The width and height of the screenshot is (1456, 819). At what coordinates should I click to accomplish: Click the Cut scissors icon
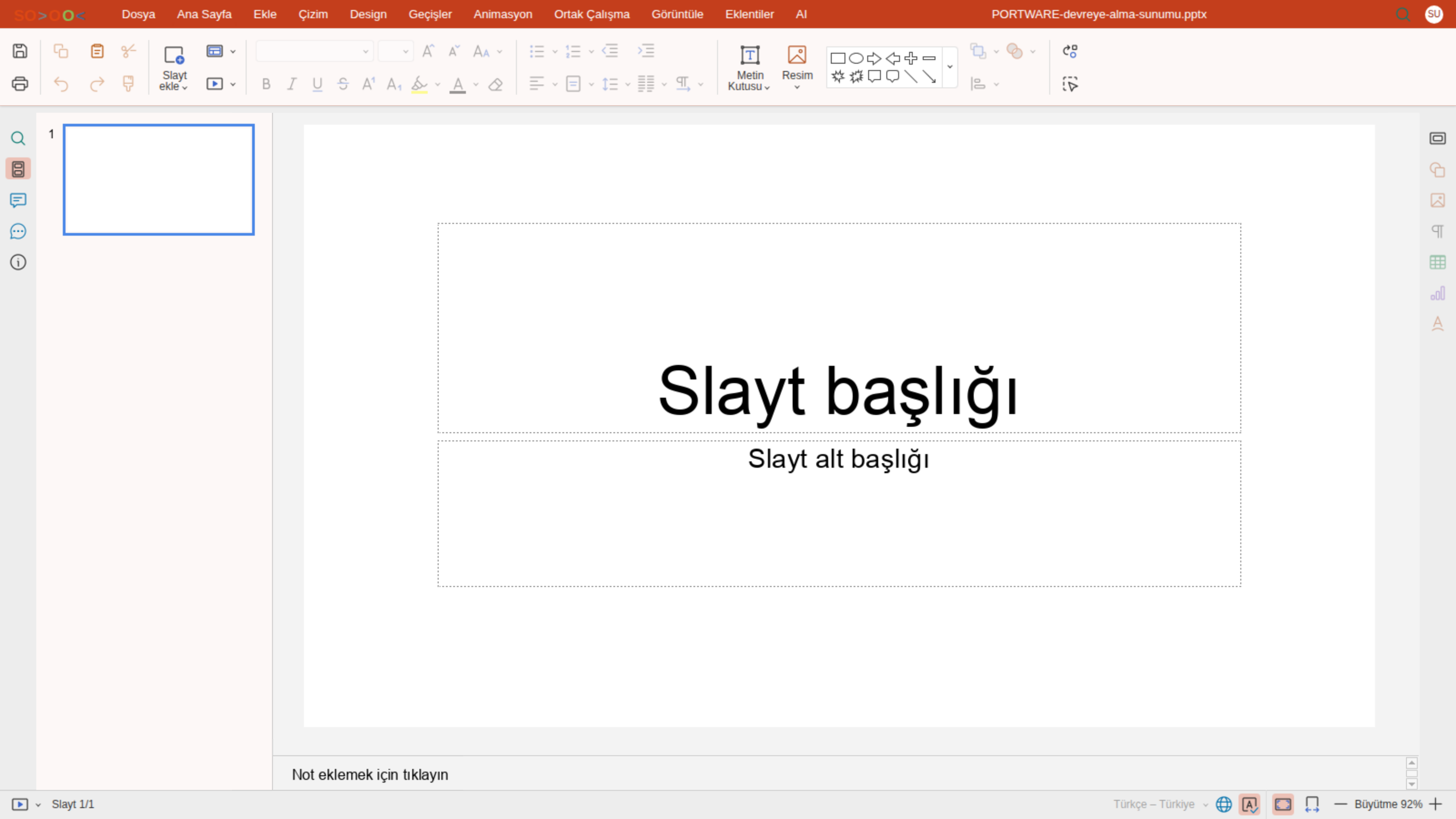tap(128, 51)
